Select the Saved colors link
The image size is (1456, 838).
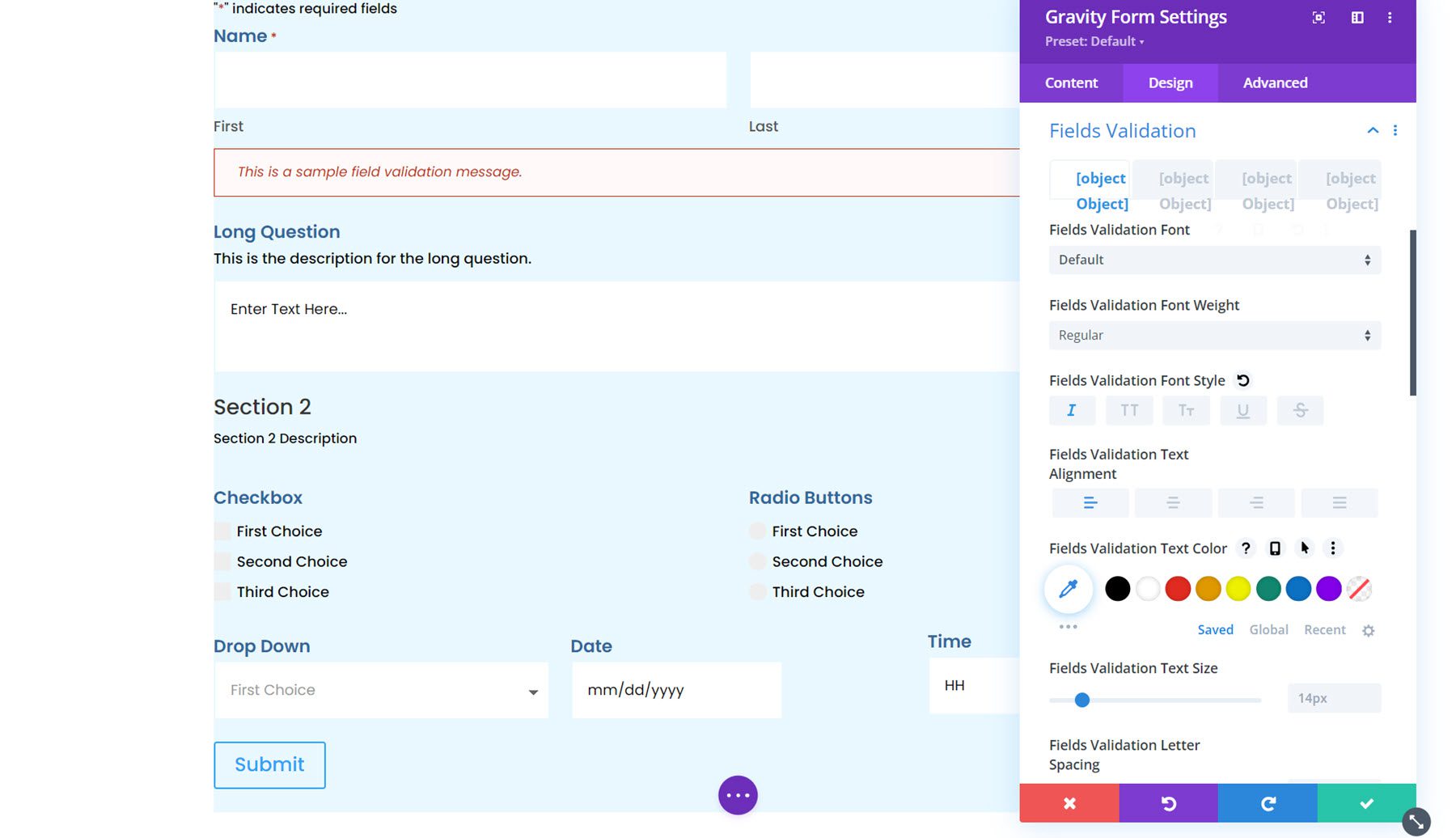(x=1215, y=629)
